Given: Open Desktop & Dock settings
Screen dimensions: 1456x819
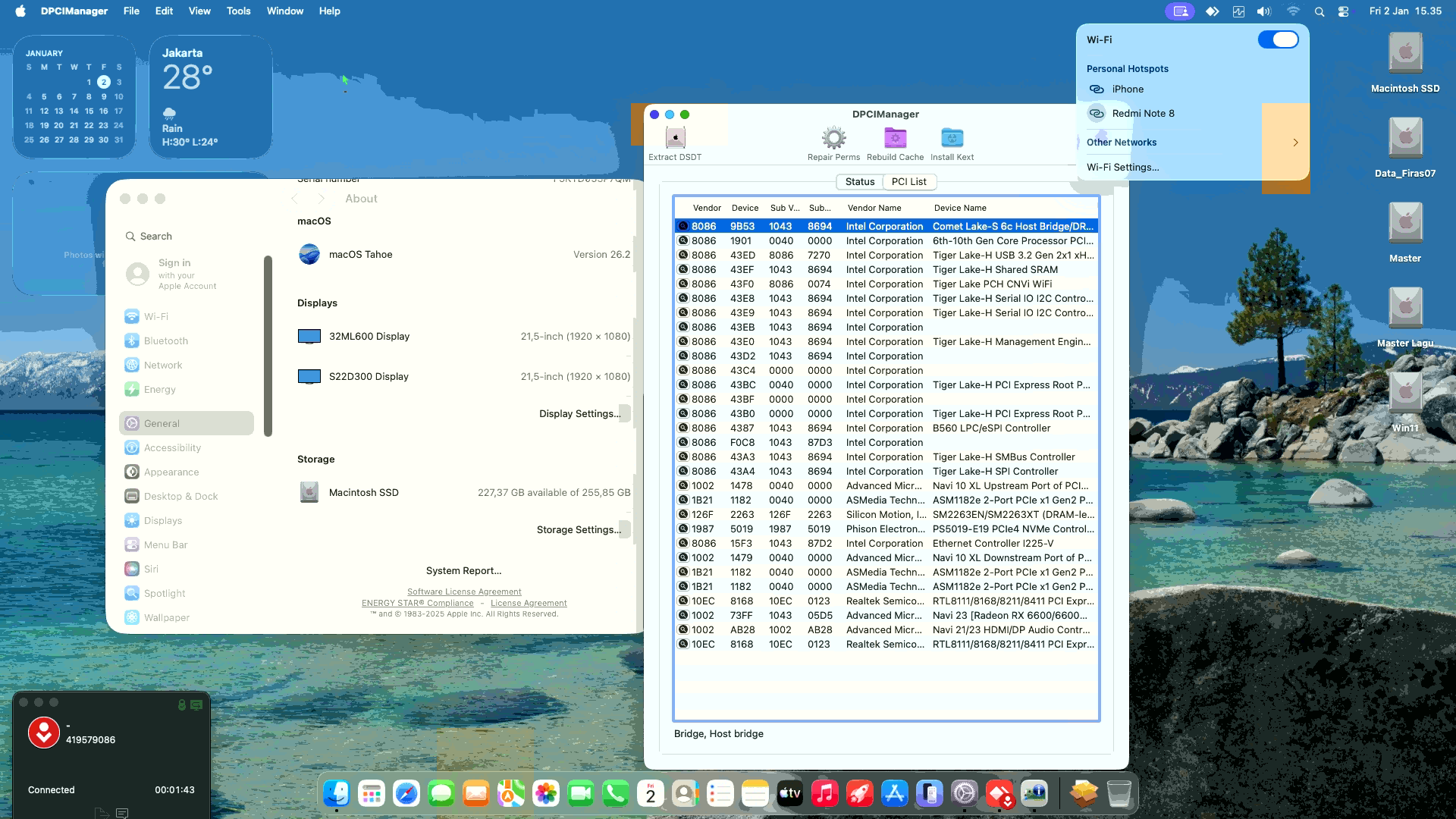Looking at the screenshot, I should coord(187,497).
